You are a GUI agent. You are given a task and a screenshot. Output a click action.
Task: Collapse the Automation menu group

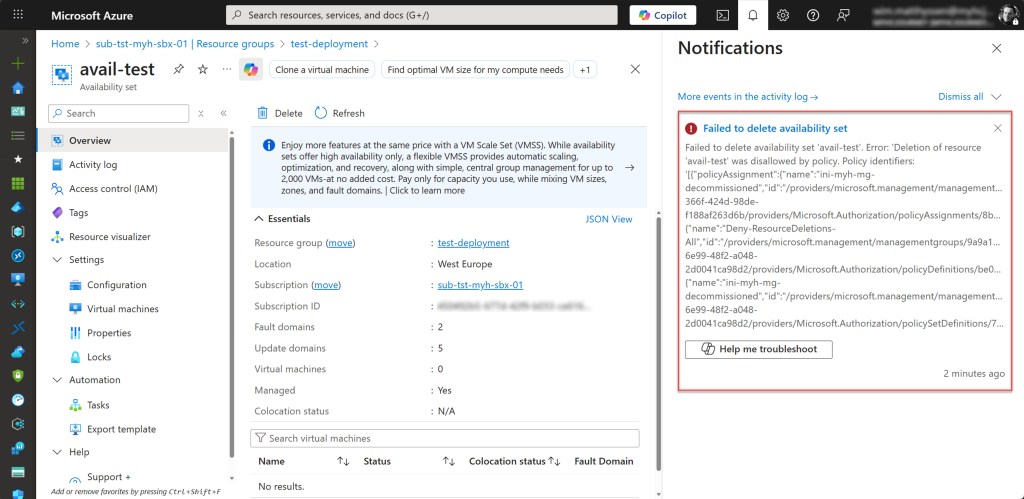coord(56,380)
